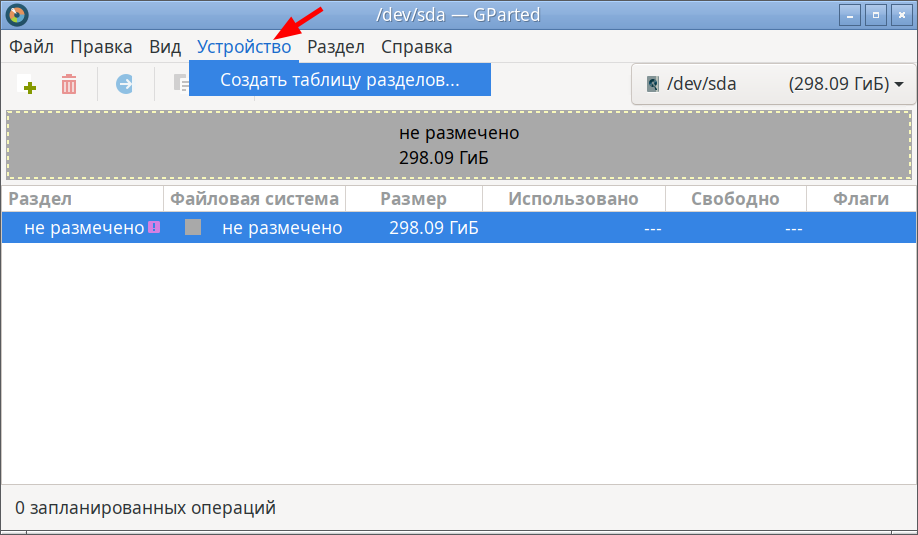918x535 pixels.
Task: Open the Вид menu
Action: click(x=165, y=47)
